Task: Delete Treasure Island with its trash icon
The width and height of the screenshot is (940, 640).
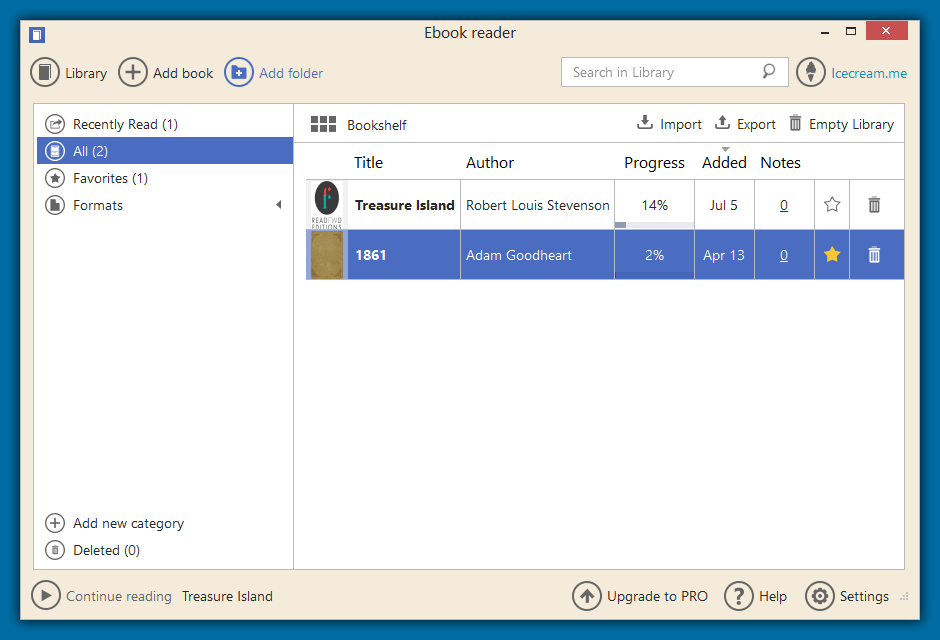Action: pos(874,205)
